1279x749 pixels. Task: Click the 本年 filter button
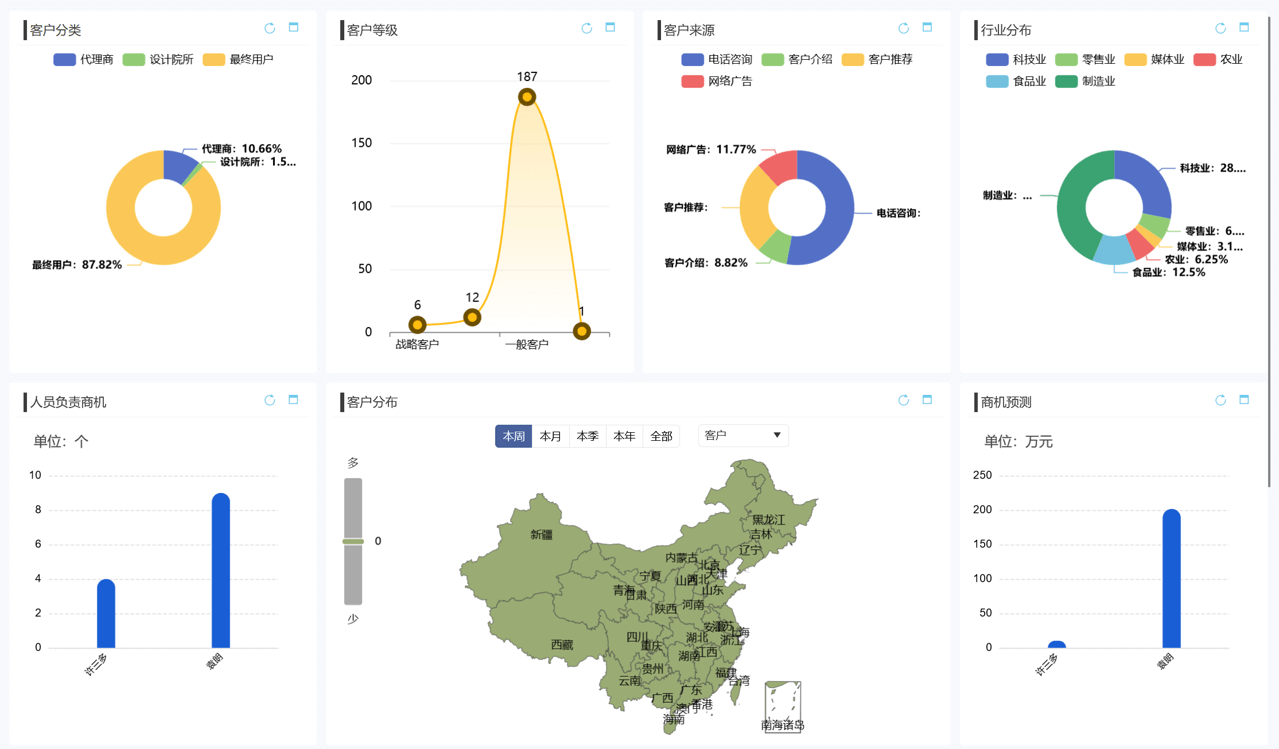(x=624, y=436)
